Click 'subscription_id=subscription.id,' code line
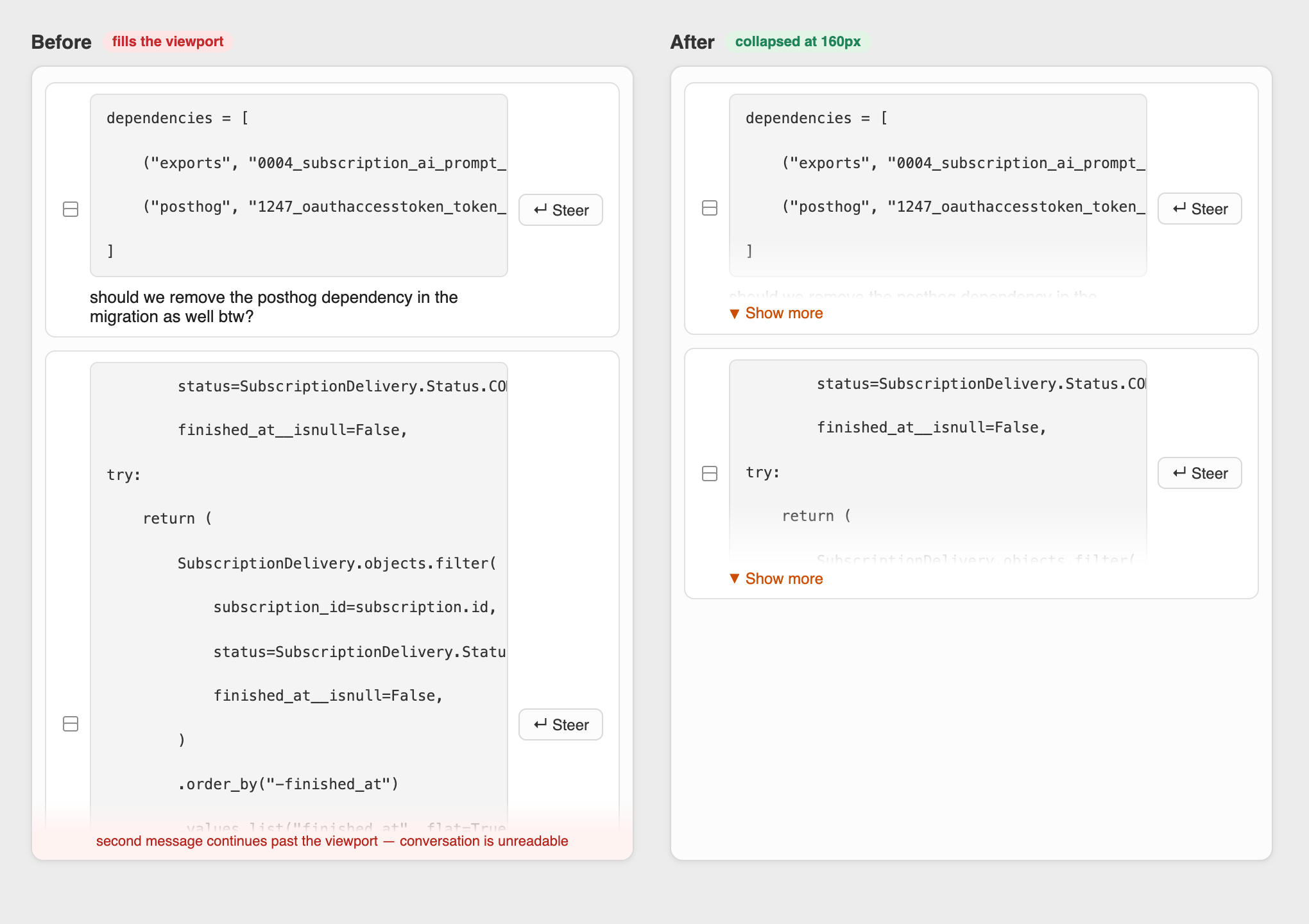Viewport: 1309px width, 924px height. [355, 607]
